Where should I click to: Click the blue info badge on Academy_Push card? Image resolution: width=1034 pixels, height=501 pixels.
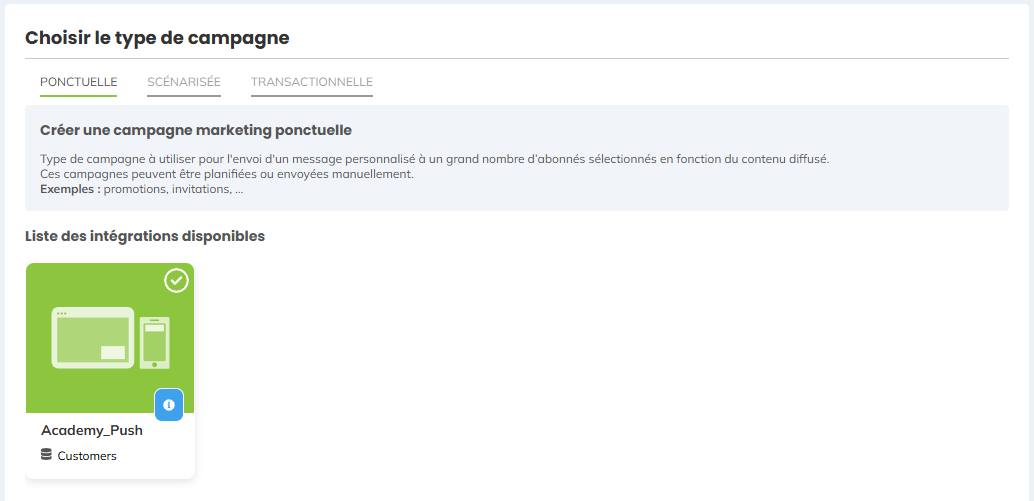pos(169,405)
